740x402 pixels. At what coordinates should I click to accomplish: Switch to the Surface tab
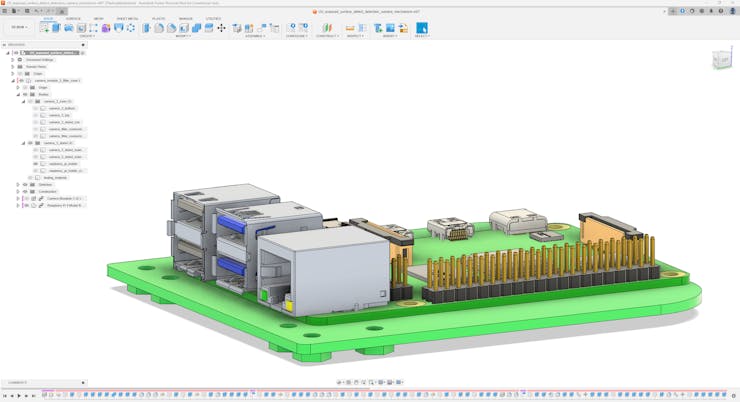tap(73, 18)
